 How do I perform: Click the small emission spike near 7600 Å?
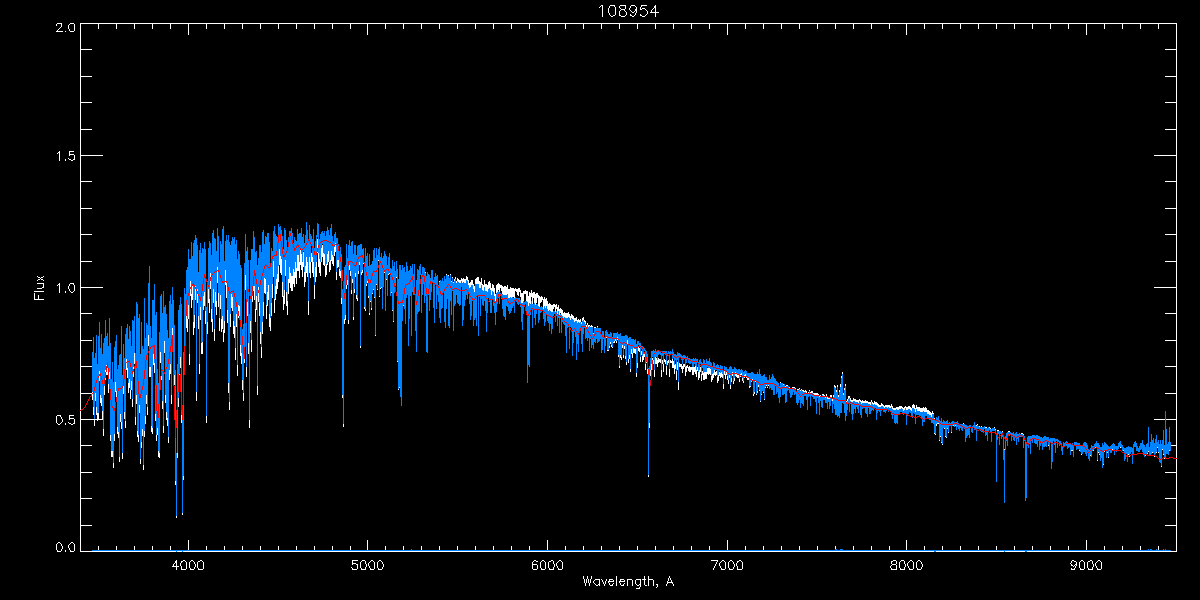[x=841, y=383]
